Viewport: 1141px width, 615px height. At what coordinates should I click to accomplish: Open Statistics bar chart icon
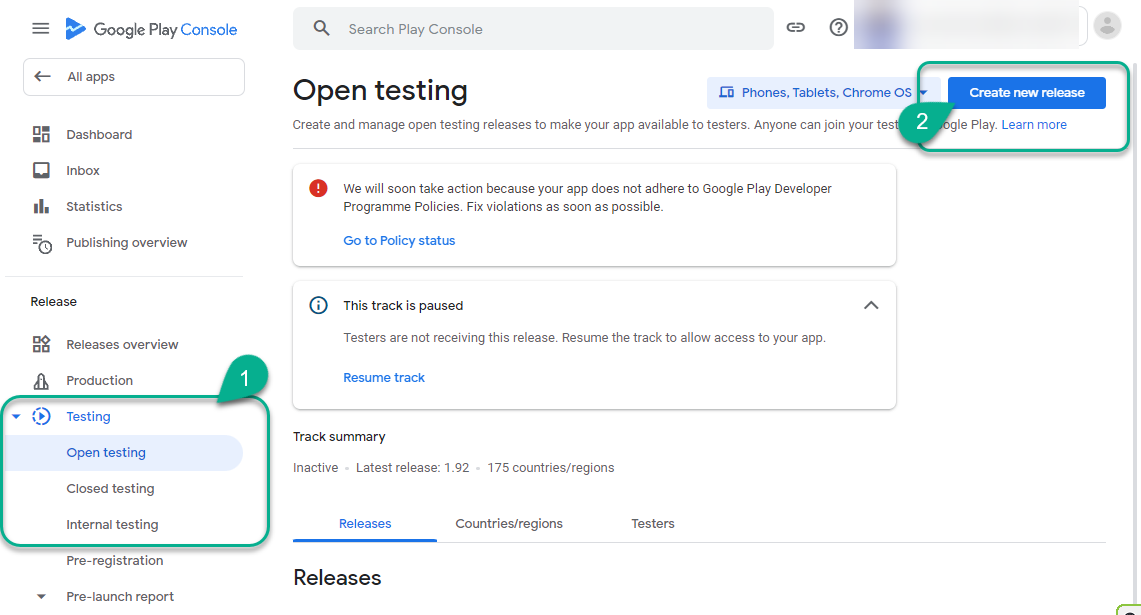click(41, 206)
